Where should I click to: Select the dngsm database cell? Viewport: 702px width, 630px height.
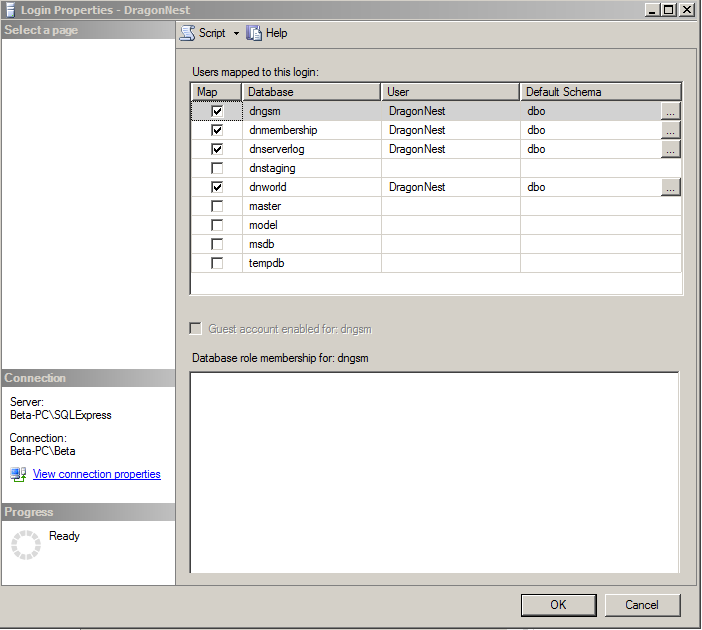click(x=312, y=111)
